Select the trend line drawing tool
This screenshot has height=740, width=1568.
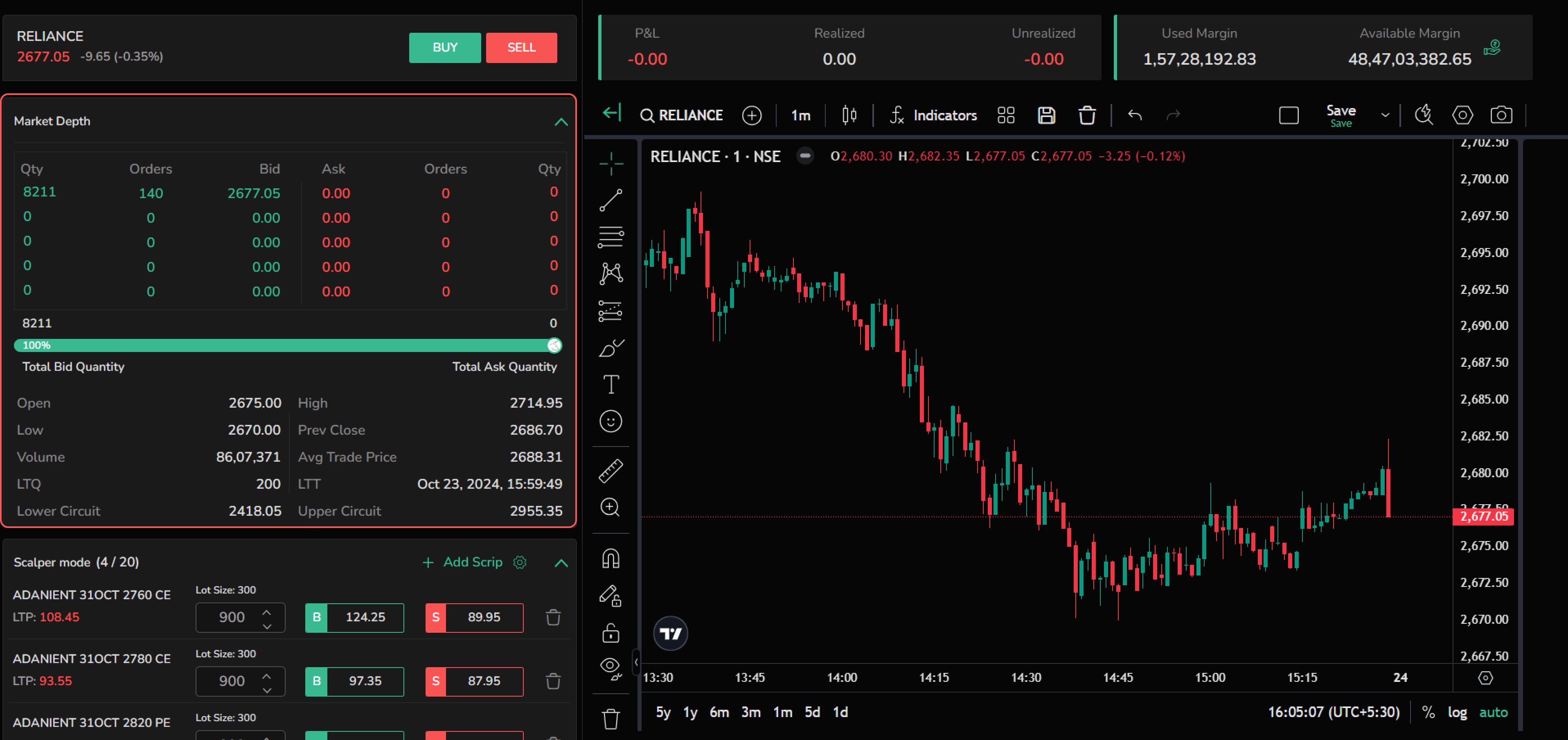pos(611,200)
